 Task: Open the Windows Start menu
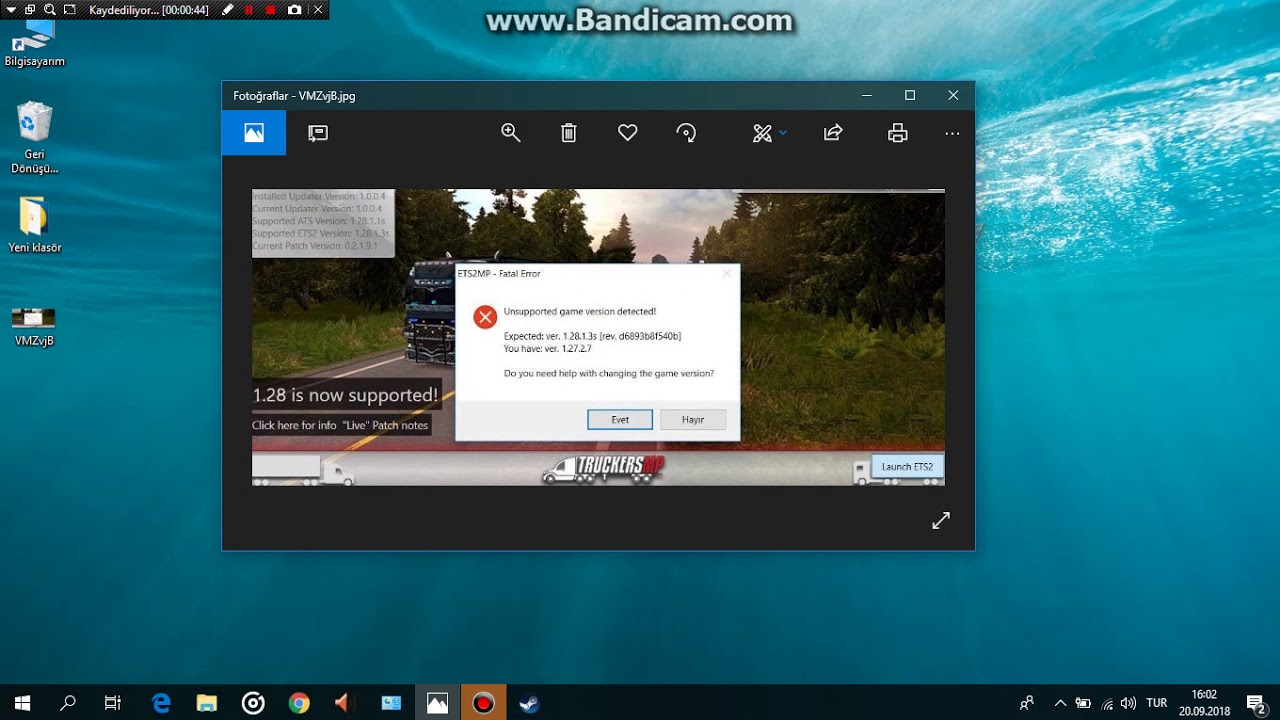click(x=22, y=703)
